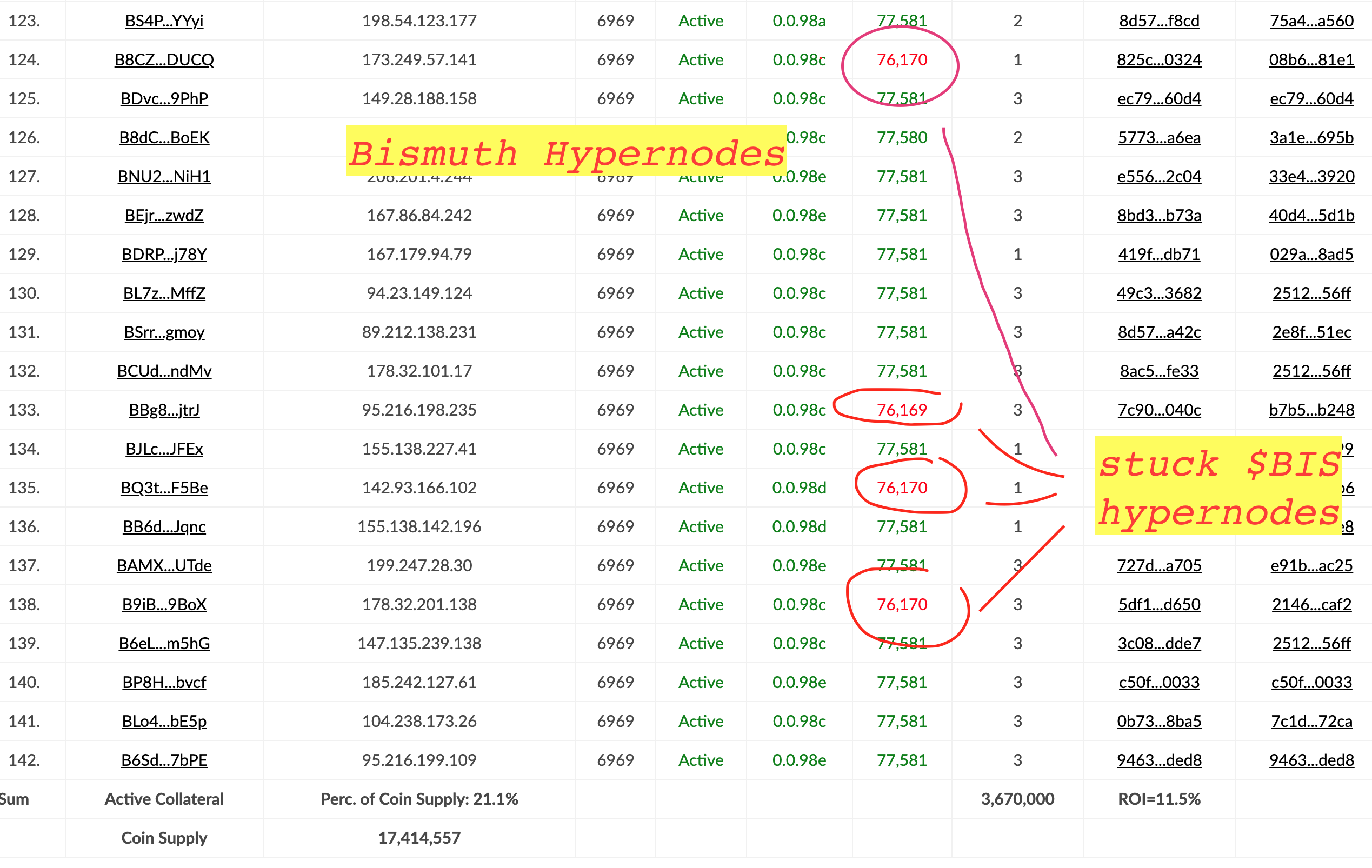Select Perc. of Coin Supply: 21.1%
The height and width of the screenshot is (868, 1372).
(419, 799)
